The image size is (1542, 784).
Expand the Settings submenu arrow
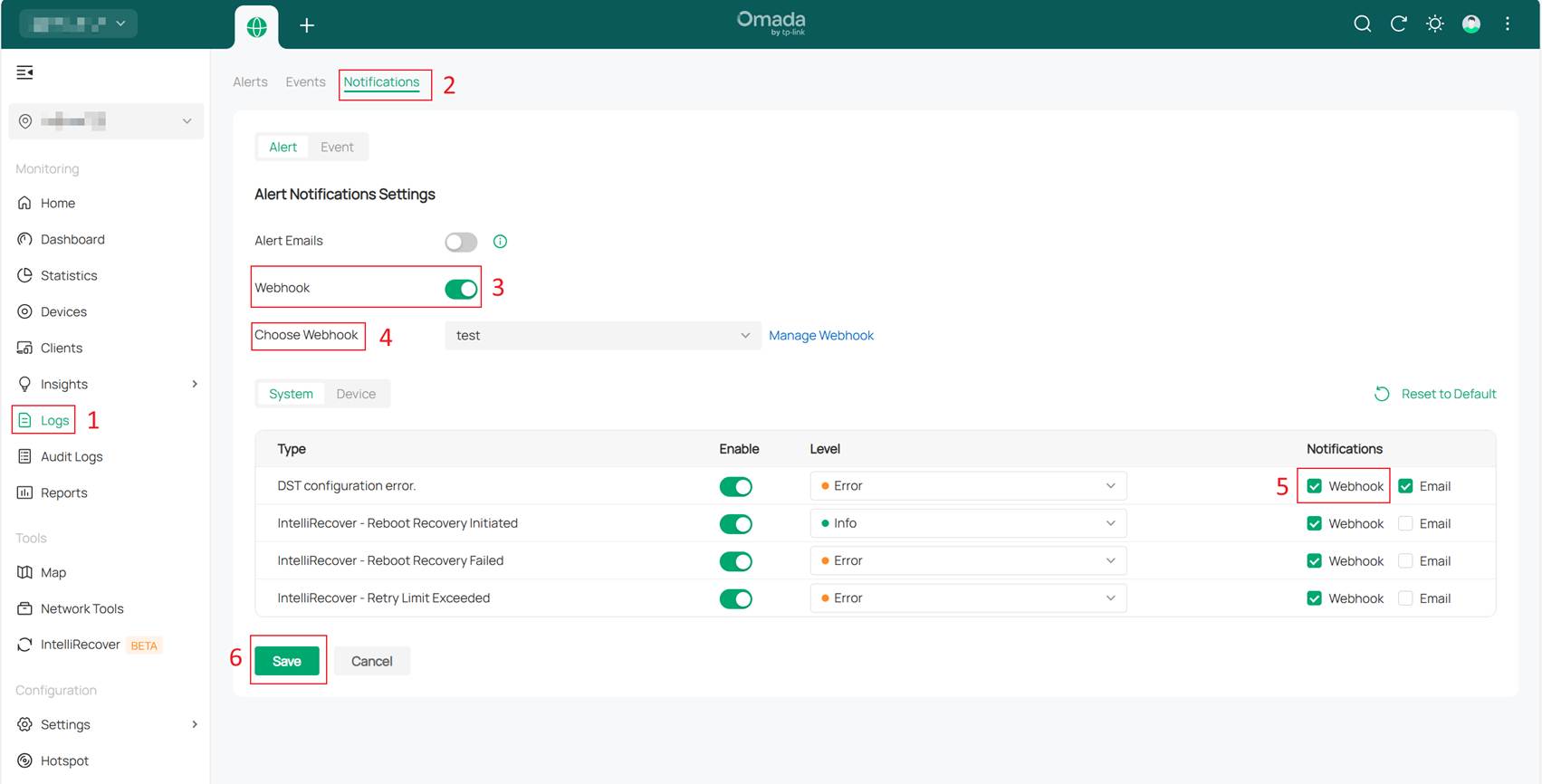(195, 724)
